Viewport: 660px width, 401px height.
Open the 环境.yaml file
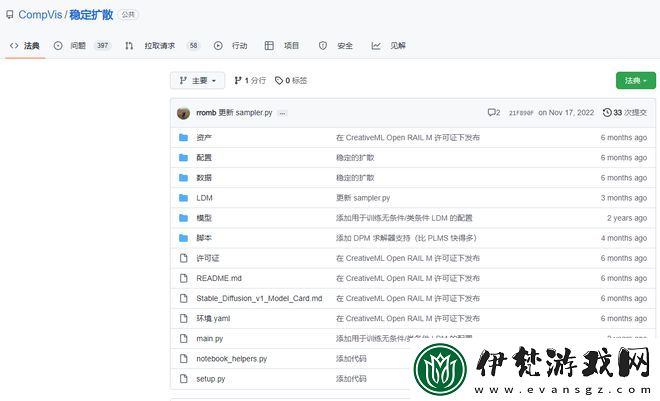point(213,319)
